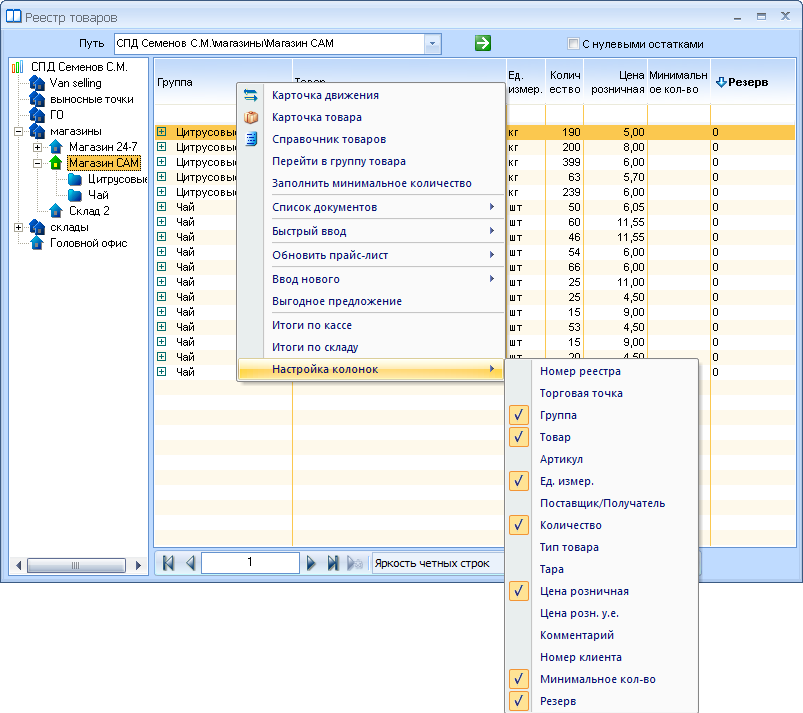Go to last page navigation arrow
The width and height of the screenshot is (803, 713).
(x=332, y=563)
